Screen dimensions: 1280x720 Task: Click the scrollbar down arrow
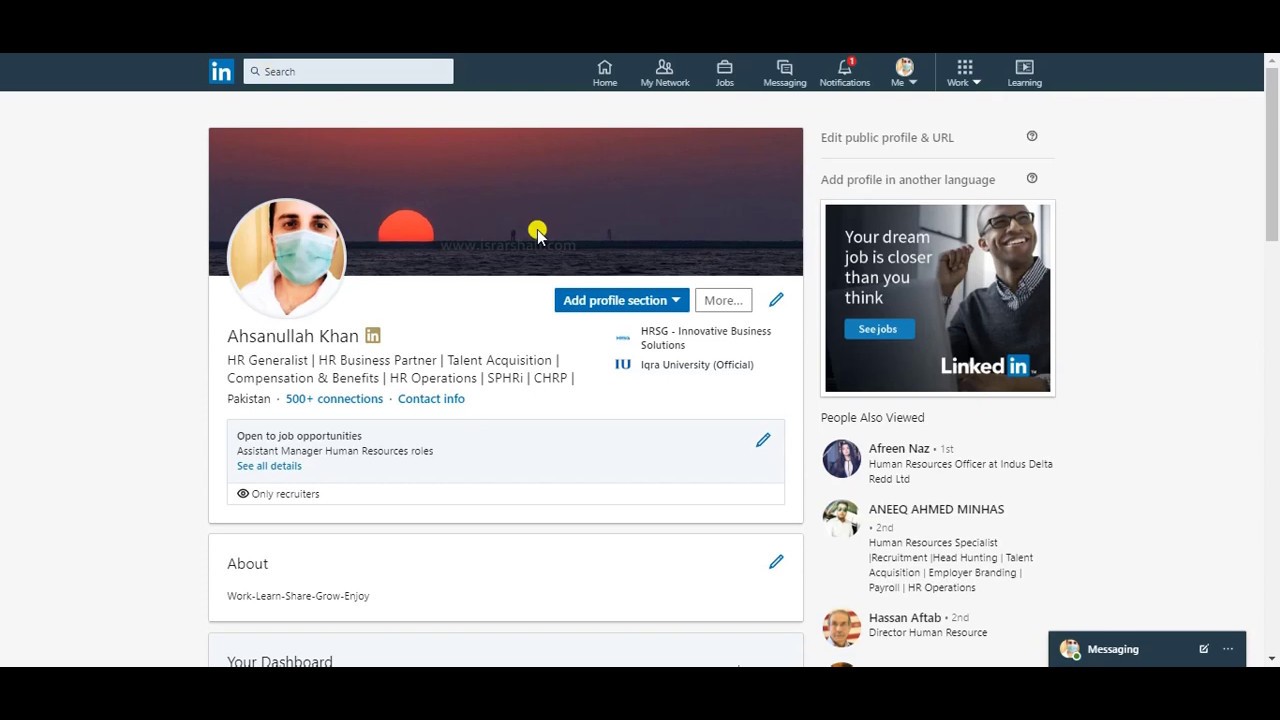pos(1272,659)
